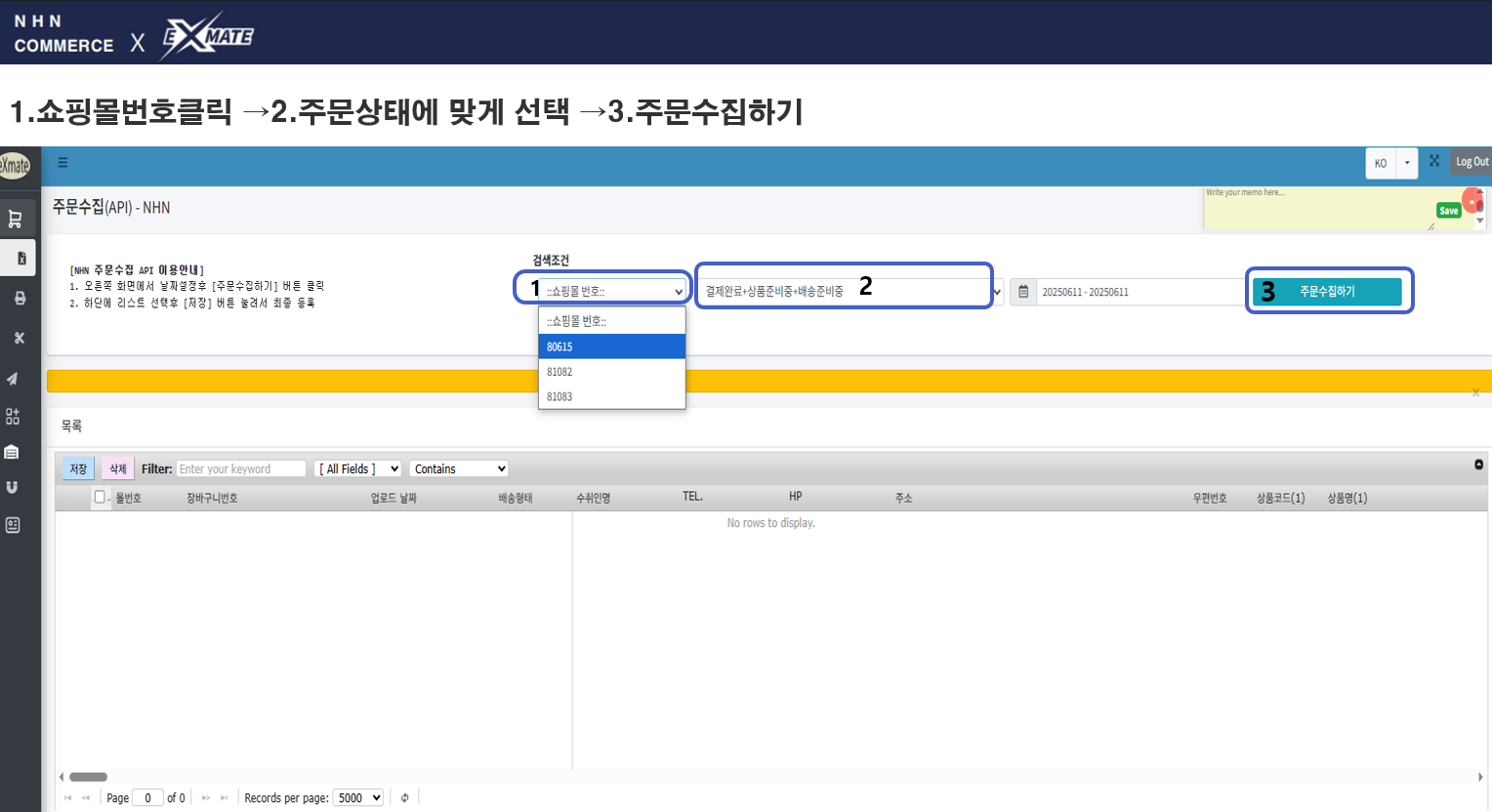Refresh the grid with the reload icon

(x=404, y=798)
